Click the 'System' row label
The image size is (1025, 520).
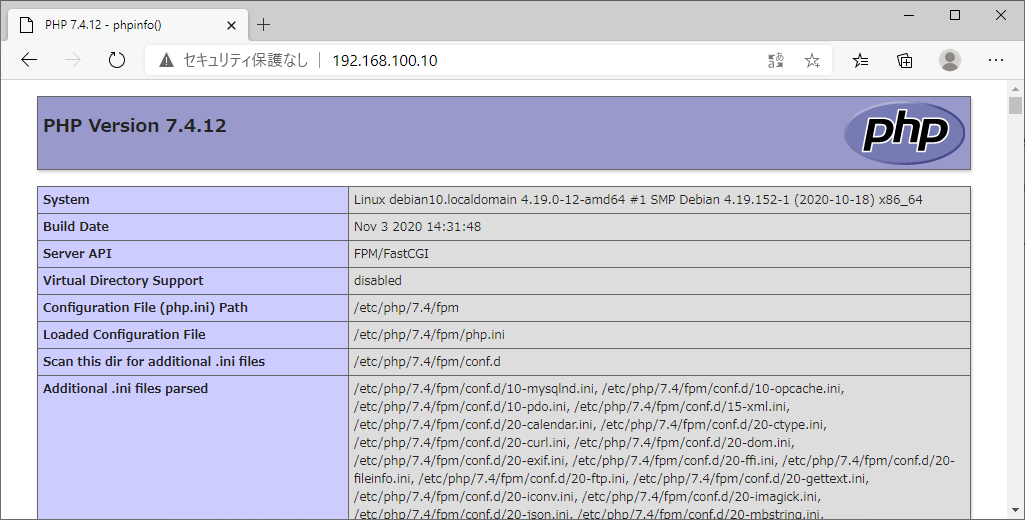66,200
